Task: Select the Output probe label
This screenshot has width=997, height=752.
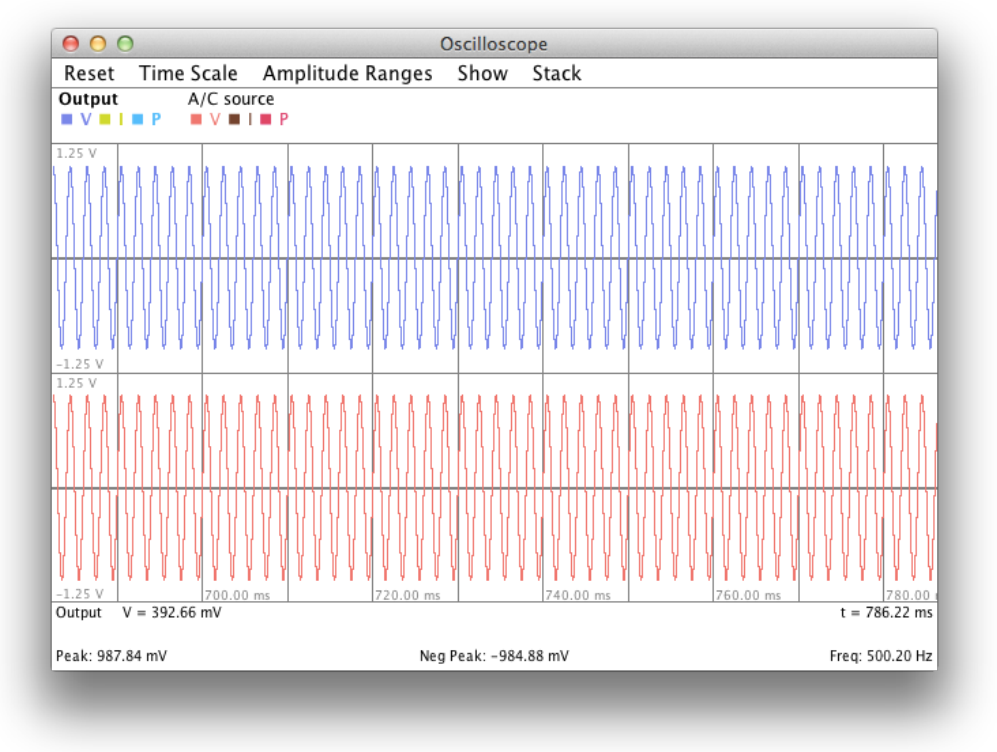Action: click(x=88, y=99)
